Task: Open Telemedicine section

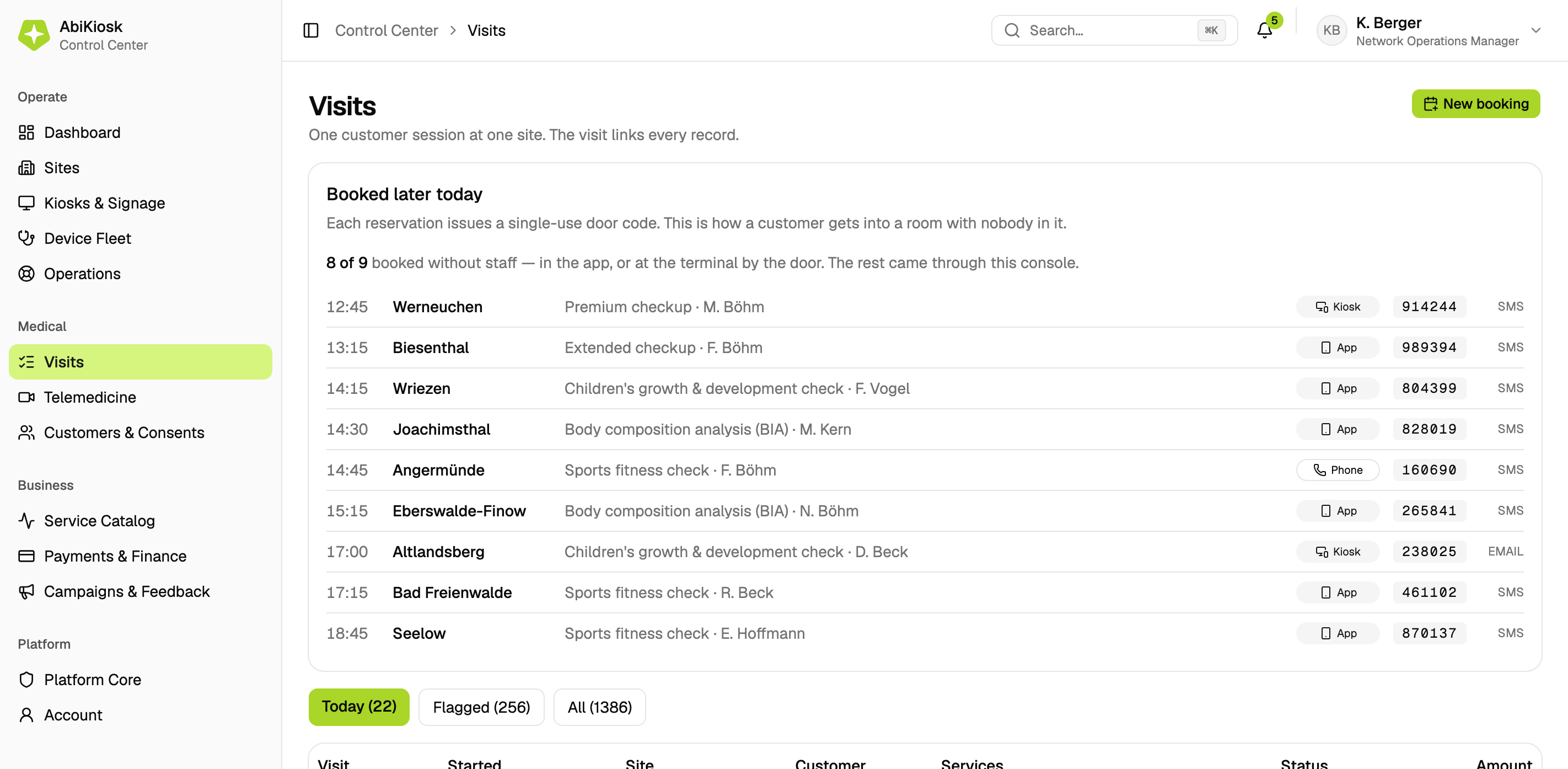Action: pos(140,398)
